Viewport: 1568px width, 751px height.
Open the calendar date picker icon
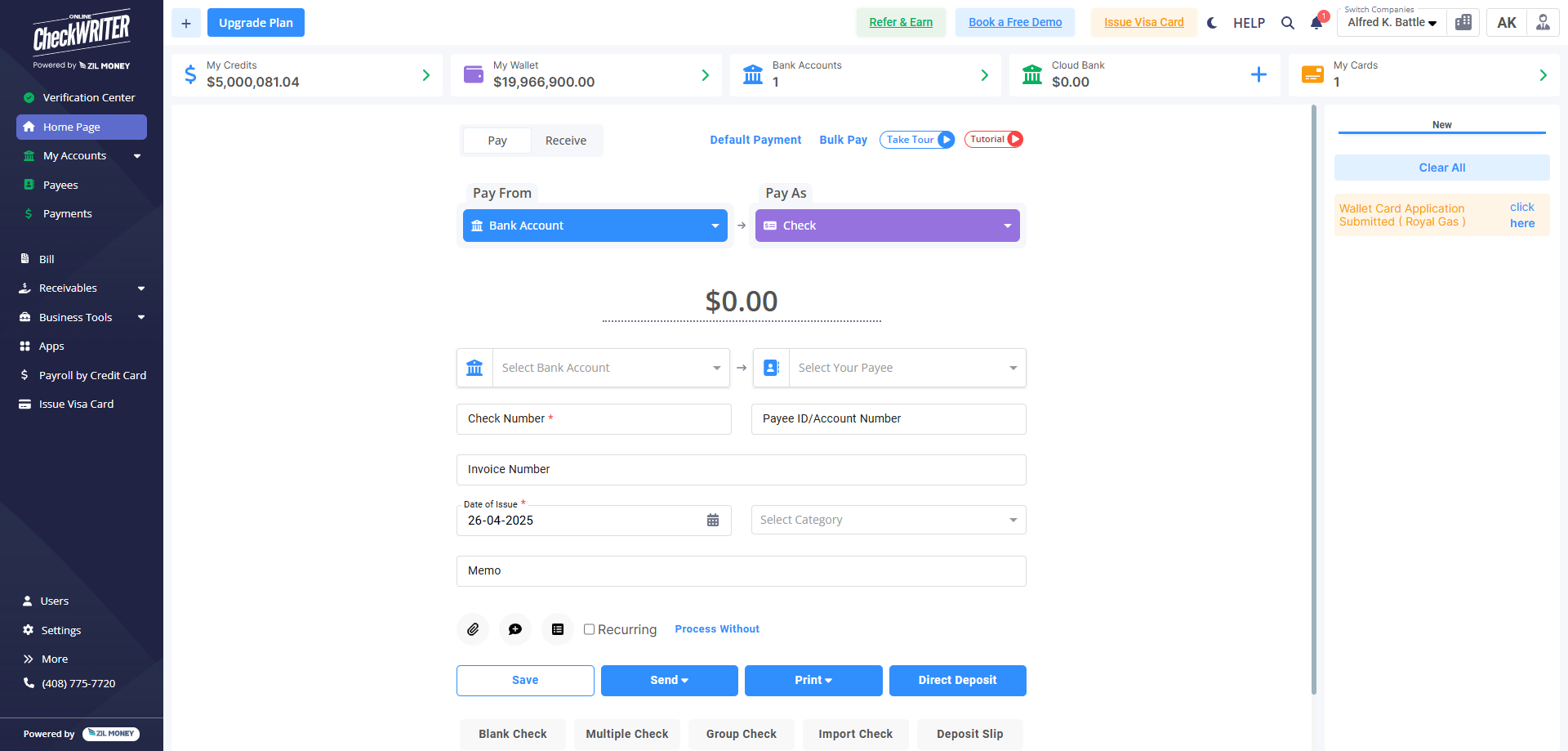tap(713, 521)
